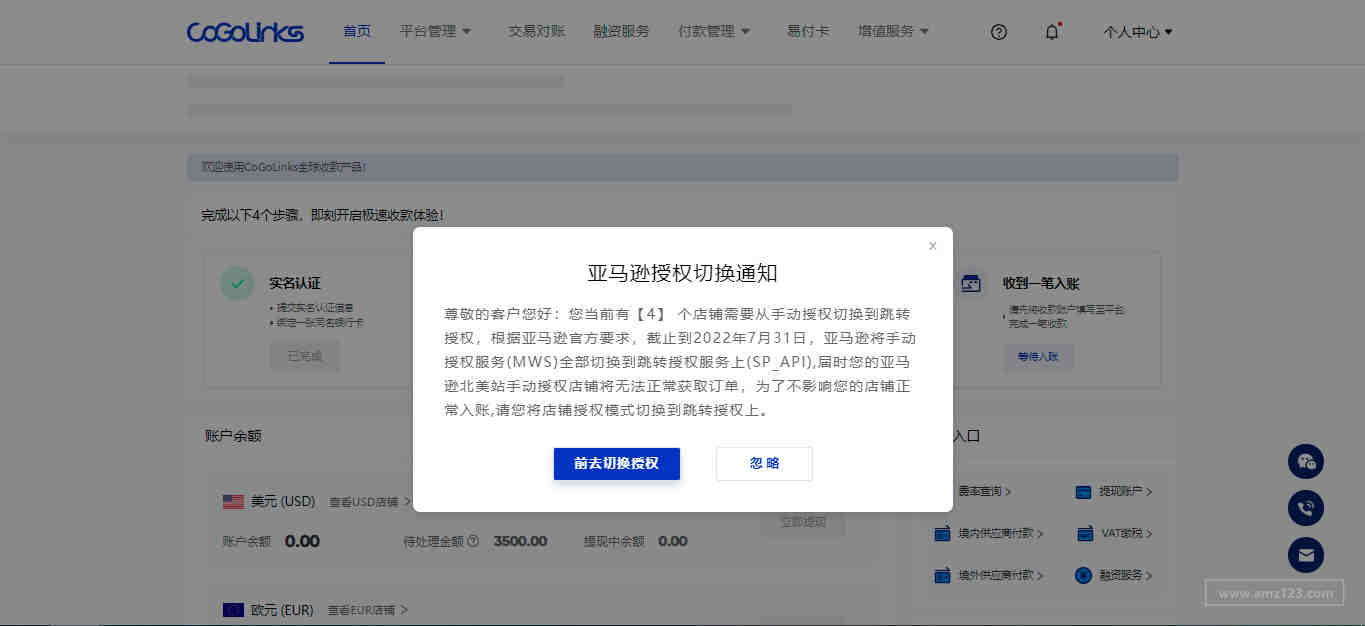Click the EU flag icon
The image size is (1365, 626).
click(233, 610)
